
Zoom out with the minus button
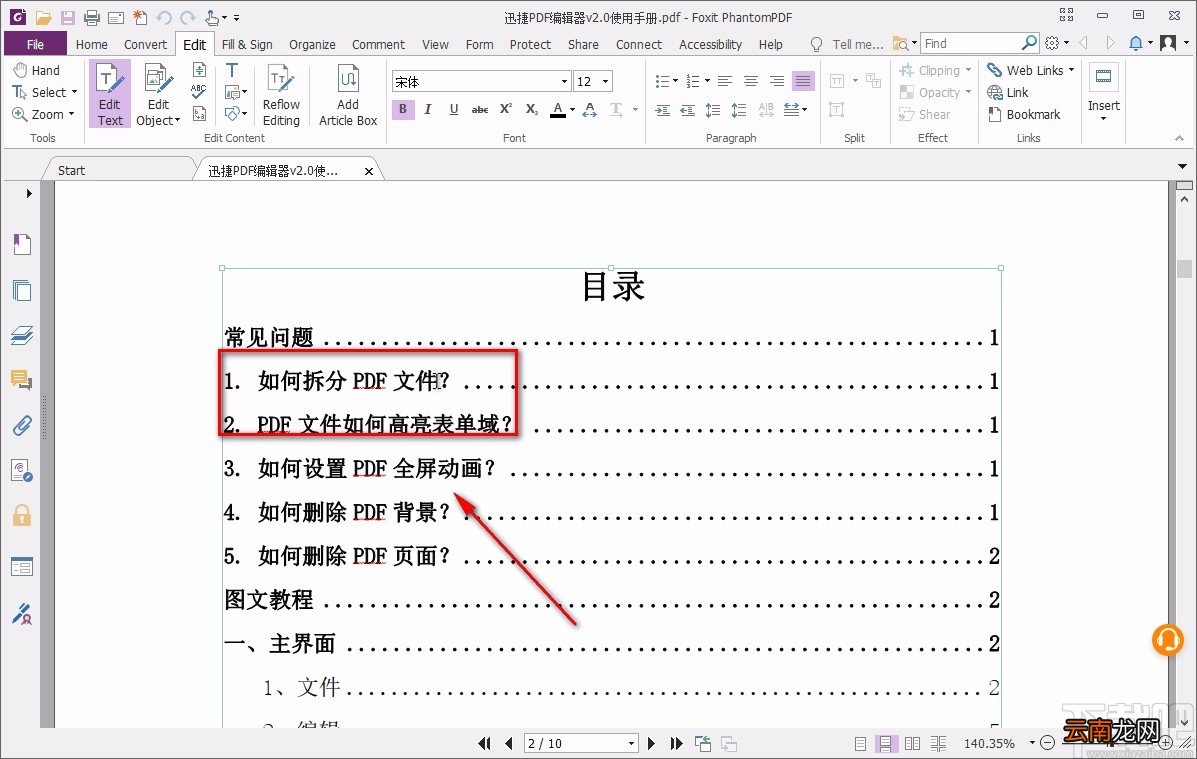tap(1047, 743)
